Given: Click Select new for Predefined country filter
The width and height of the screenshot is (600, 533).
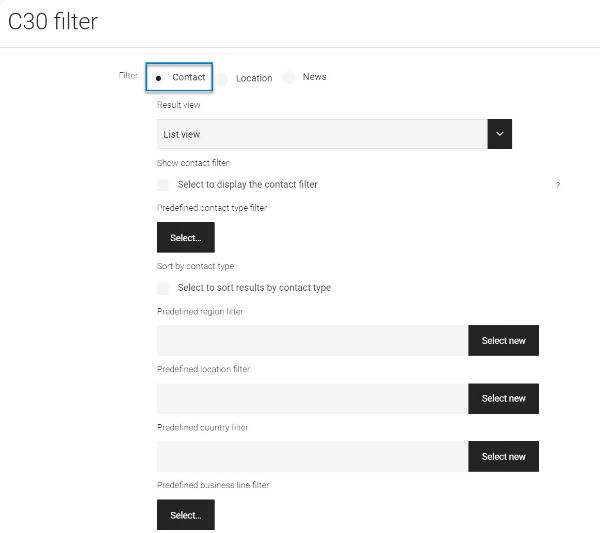Looking at the screenshot, I should (x=503, y=456).
